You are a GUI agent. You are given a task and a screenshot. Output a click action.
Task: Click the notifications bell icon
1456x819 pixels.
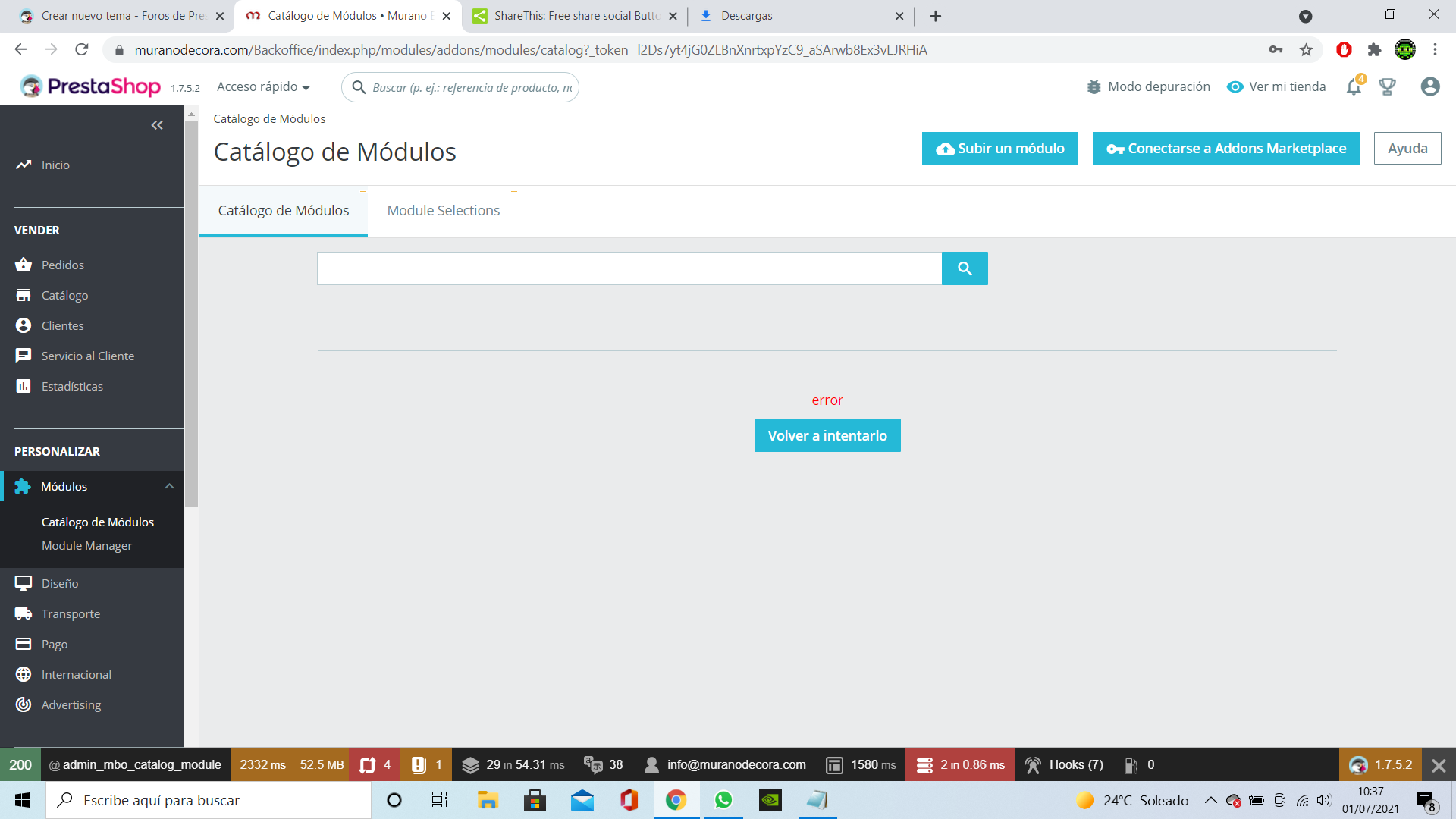(1354, 87)
